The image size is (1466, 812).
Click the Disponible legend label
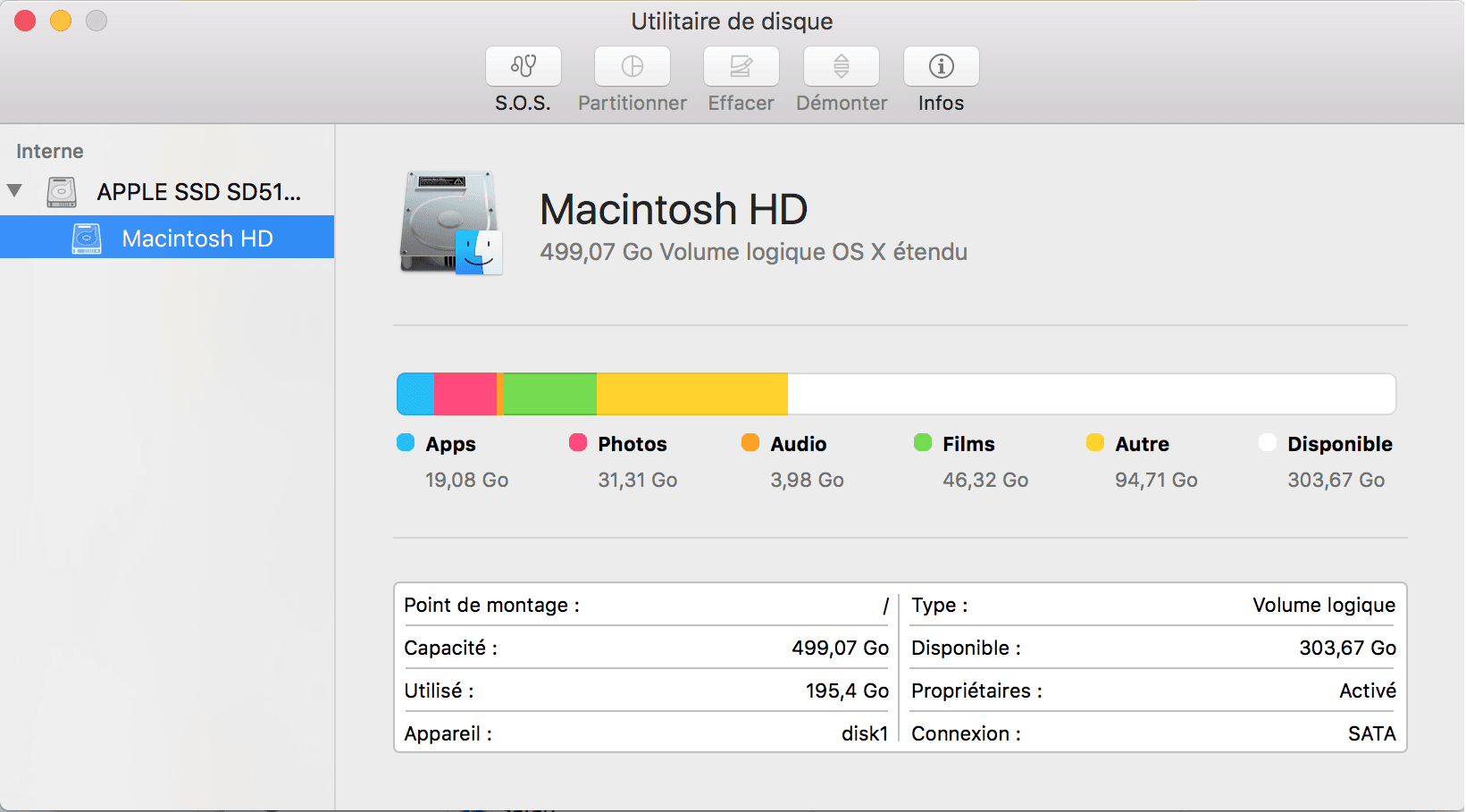point(1340,444)
